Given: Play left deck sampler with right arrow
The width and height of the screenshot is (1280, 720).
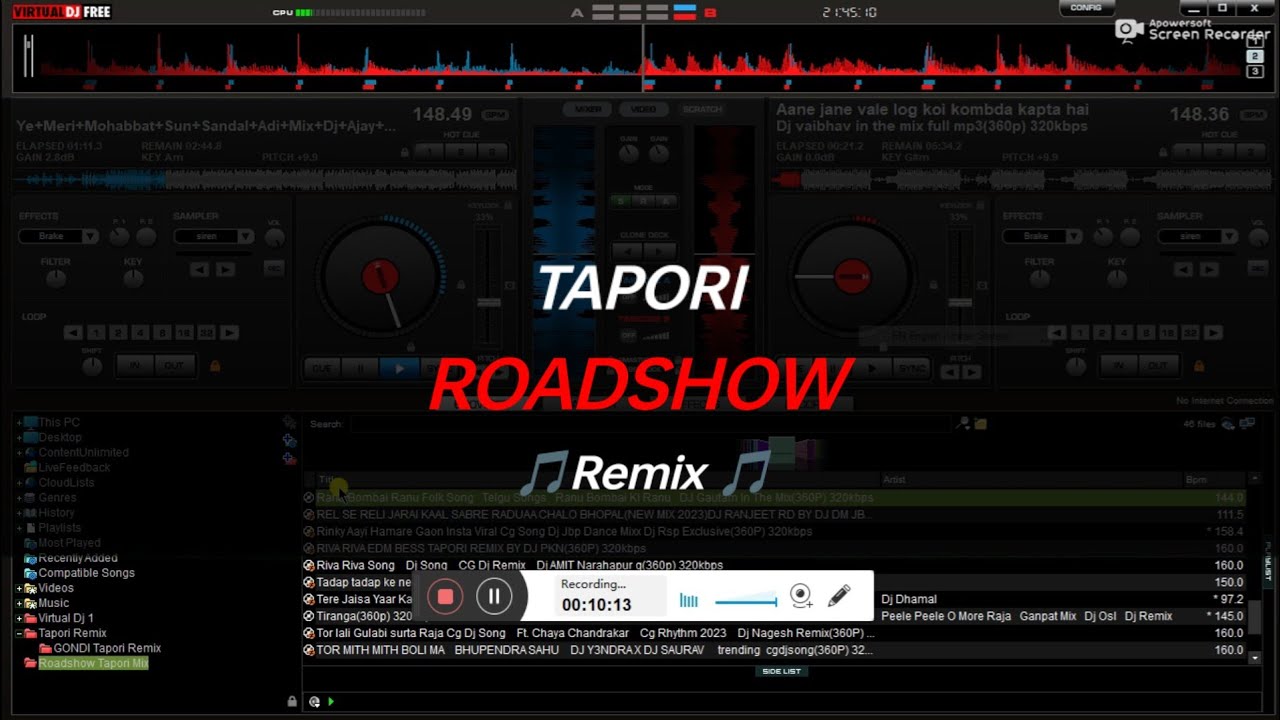Looking at the screenshot, I should click(226, 270).
